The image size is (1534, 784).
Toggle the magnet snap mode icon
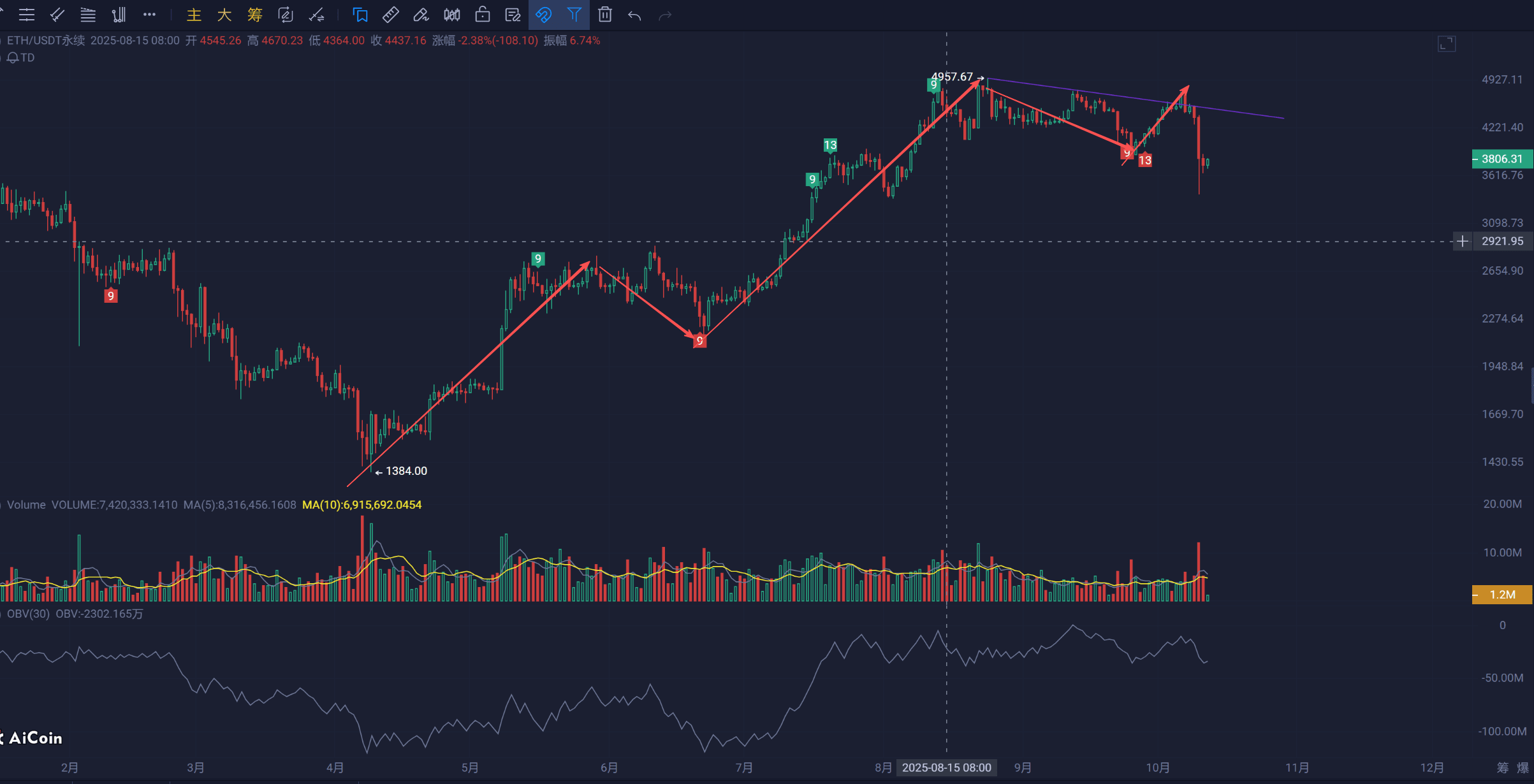(543, 15)
